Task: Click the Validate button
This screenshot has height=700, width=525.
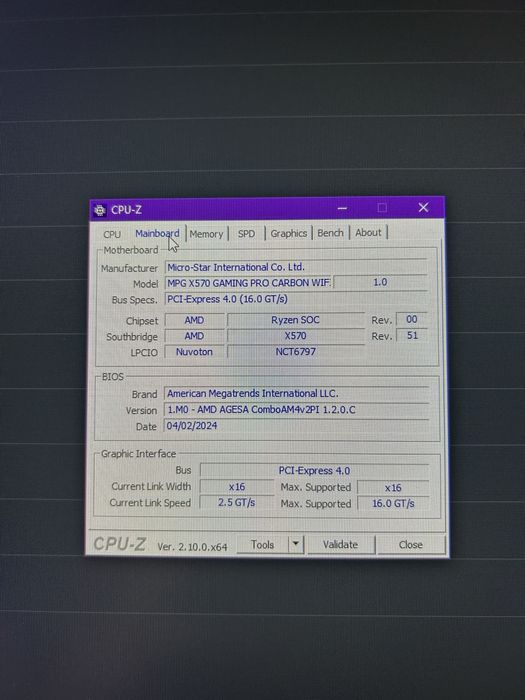Action: click(340, 545)
